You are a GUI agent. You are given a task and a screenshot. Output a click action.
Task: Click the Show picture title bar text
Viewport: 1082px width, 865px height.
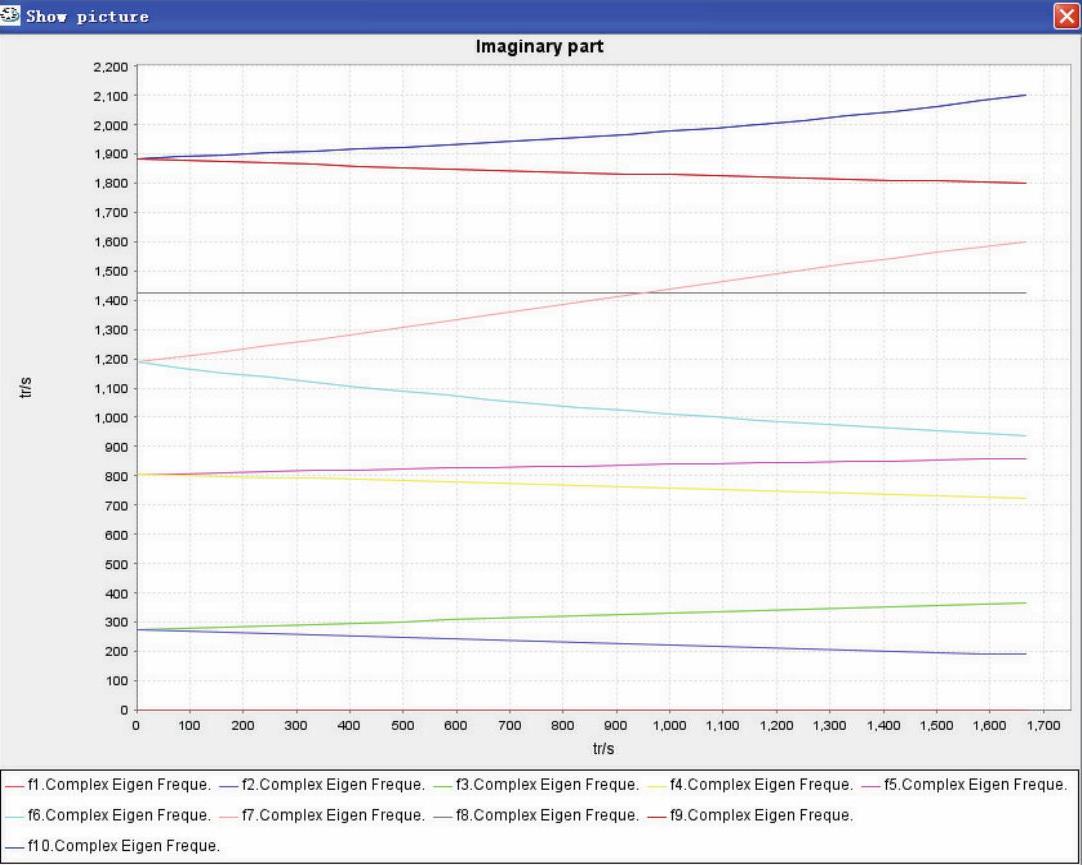click(87, 16)
